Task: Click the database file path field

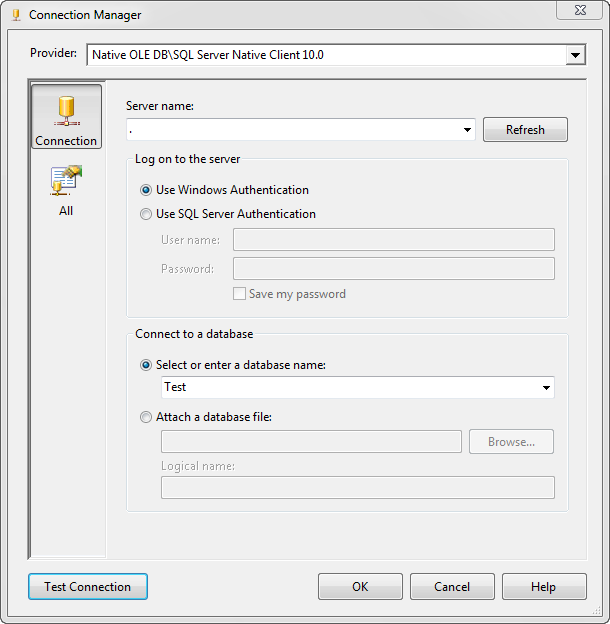Action: (311, 441)
